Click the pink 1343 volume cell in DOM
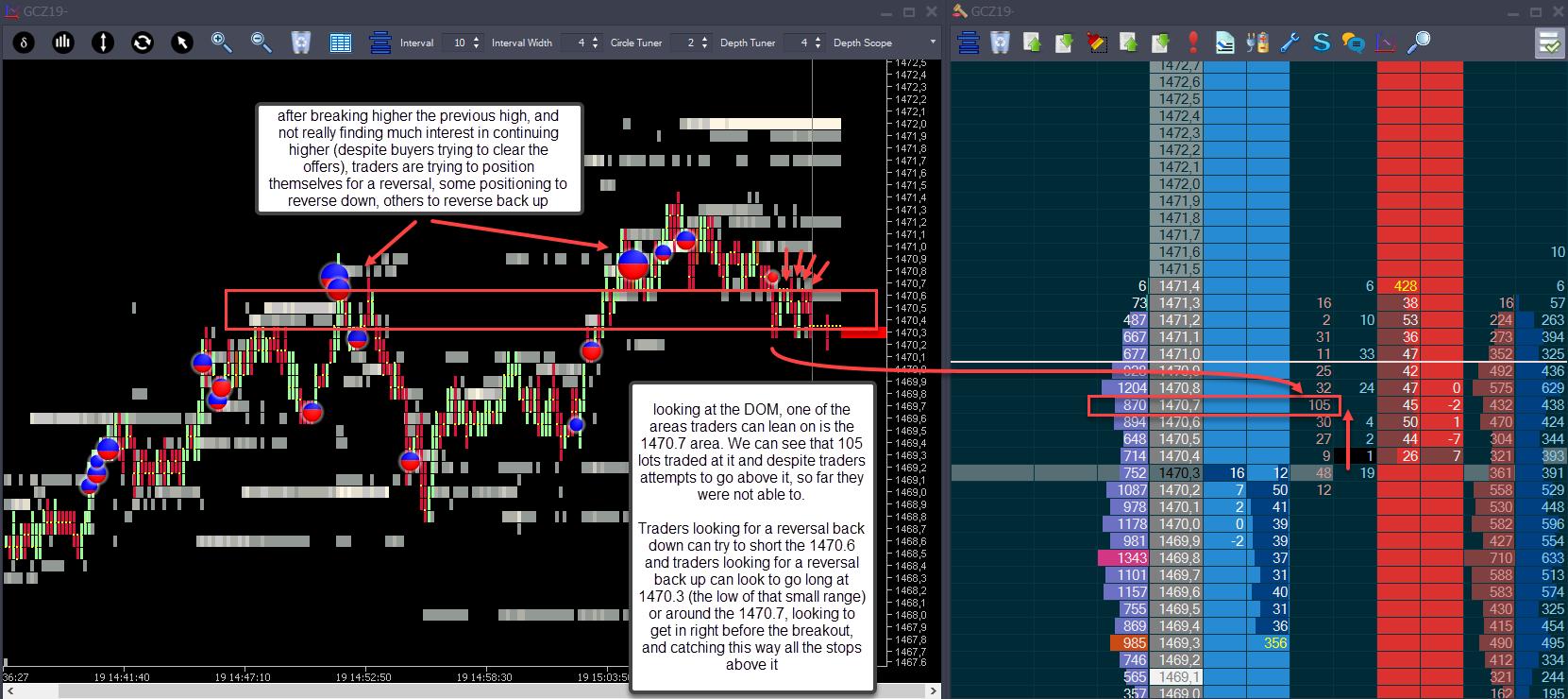Screen dimensions: 1568x699 [x=1122, y=558]
